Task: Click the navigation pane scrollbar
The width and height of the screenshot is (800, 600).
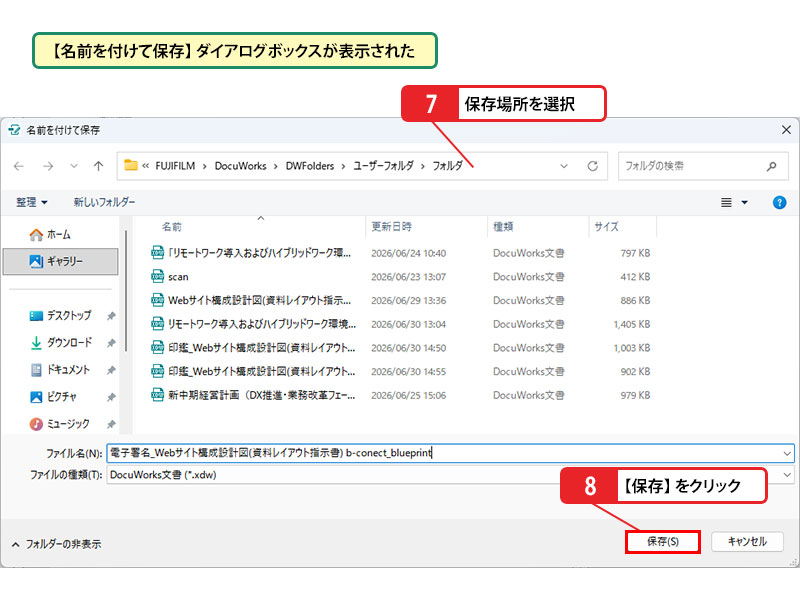Action: pyautogui.click(x=126, y=291)
